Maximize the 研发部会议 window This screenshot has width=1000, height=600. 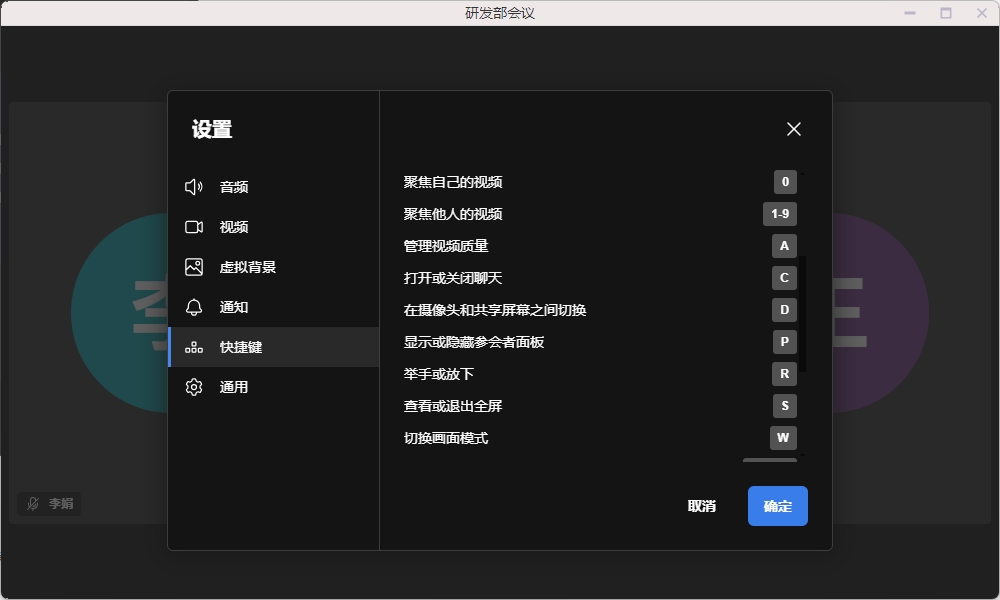[x=946, y=13]
